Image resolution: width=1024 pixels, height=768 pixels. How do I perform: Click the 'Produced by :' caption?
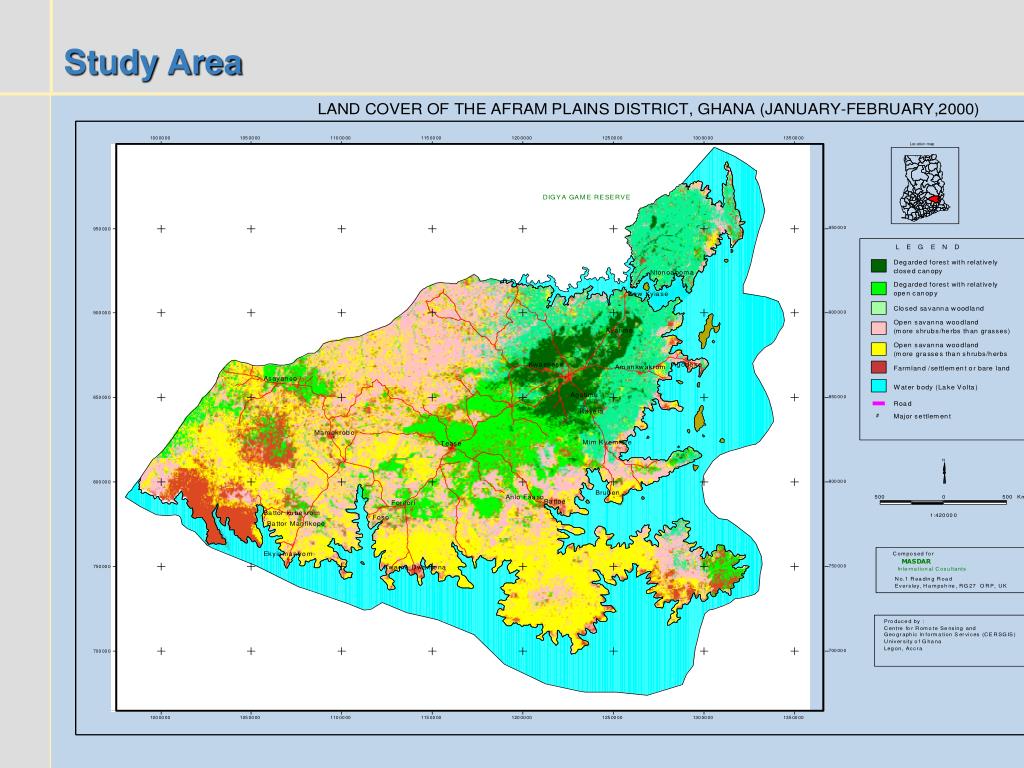pos(903,621)
